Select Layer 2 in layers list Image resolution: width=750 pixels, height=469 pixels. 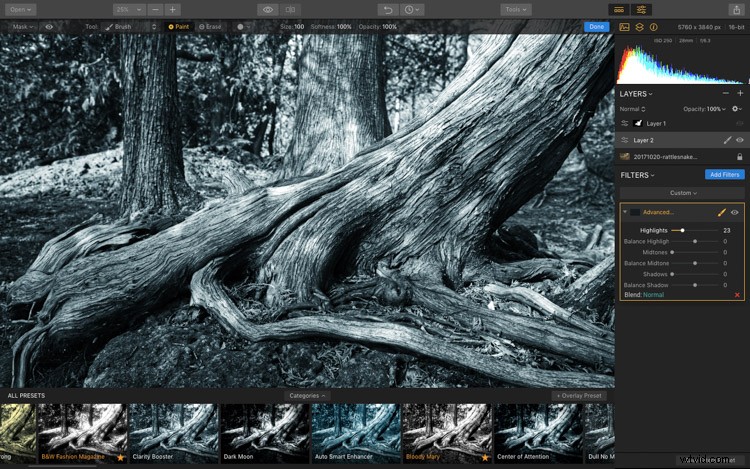[x=682, y=140]
